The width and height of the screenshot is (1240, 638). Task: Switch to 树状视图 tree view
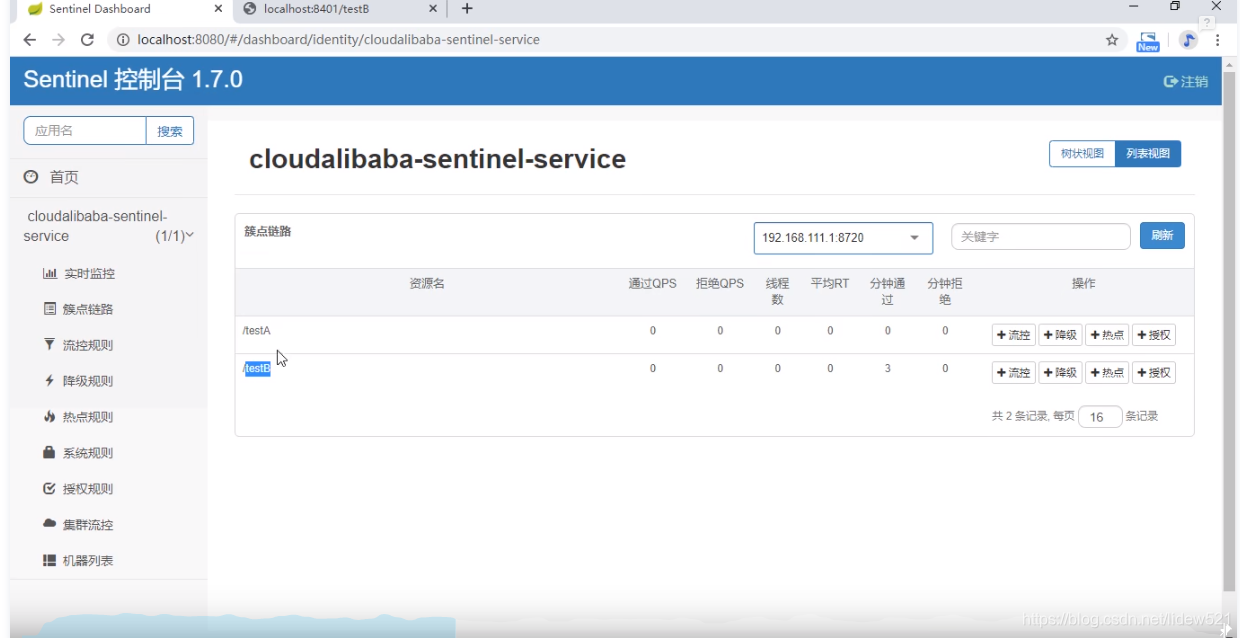1082,153
